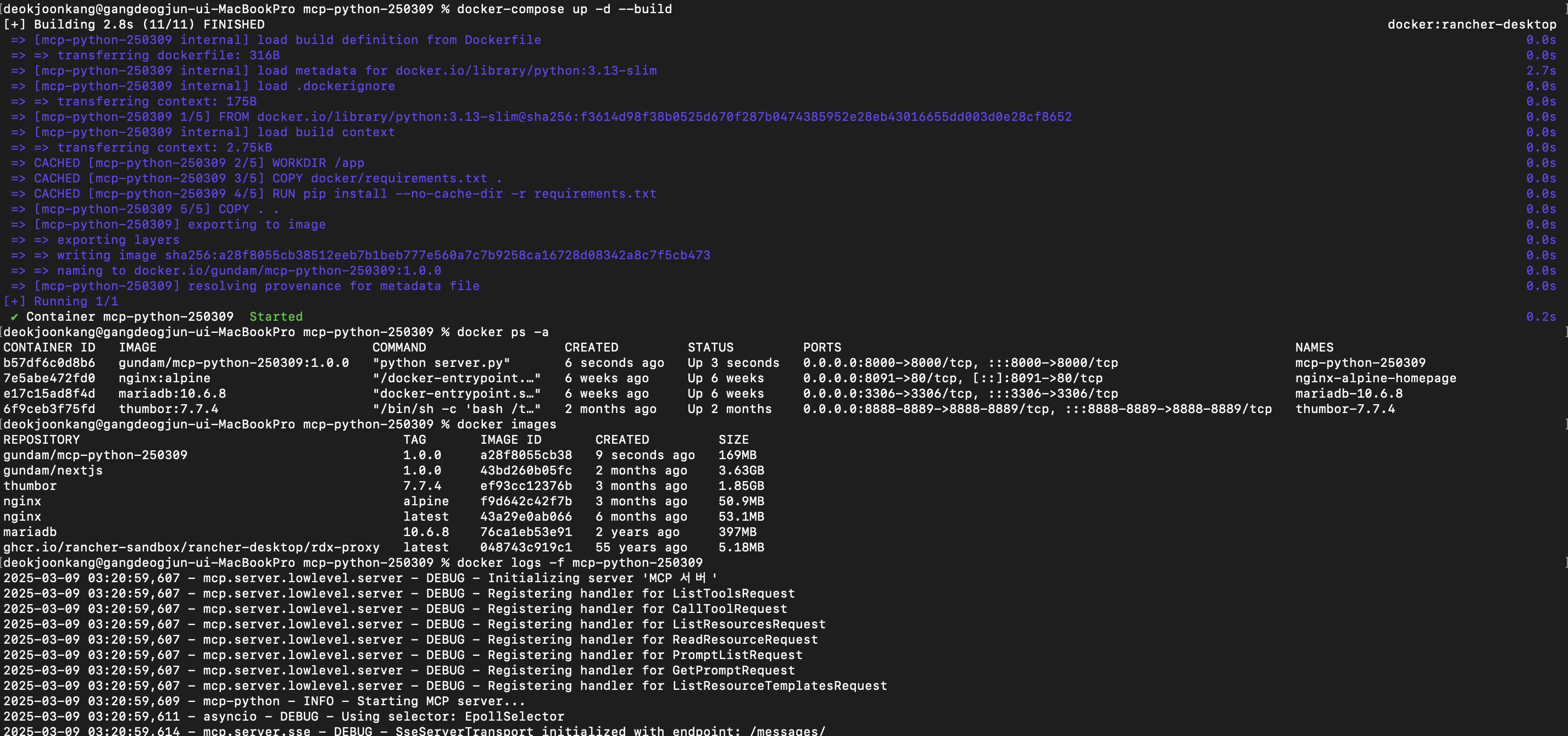Select container ID b57df6c0d8b6
1568x736 pixels.
pyautogui.click(x=49, y=363)
